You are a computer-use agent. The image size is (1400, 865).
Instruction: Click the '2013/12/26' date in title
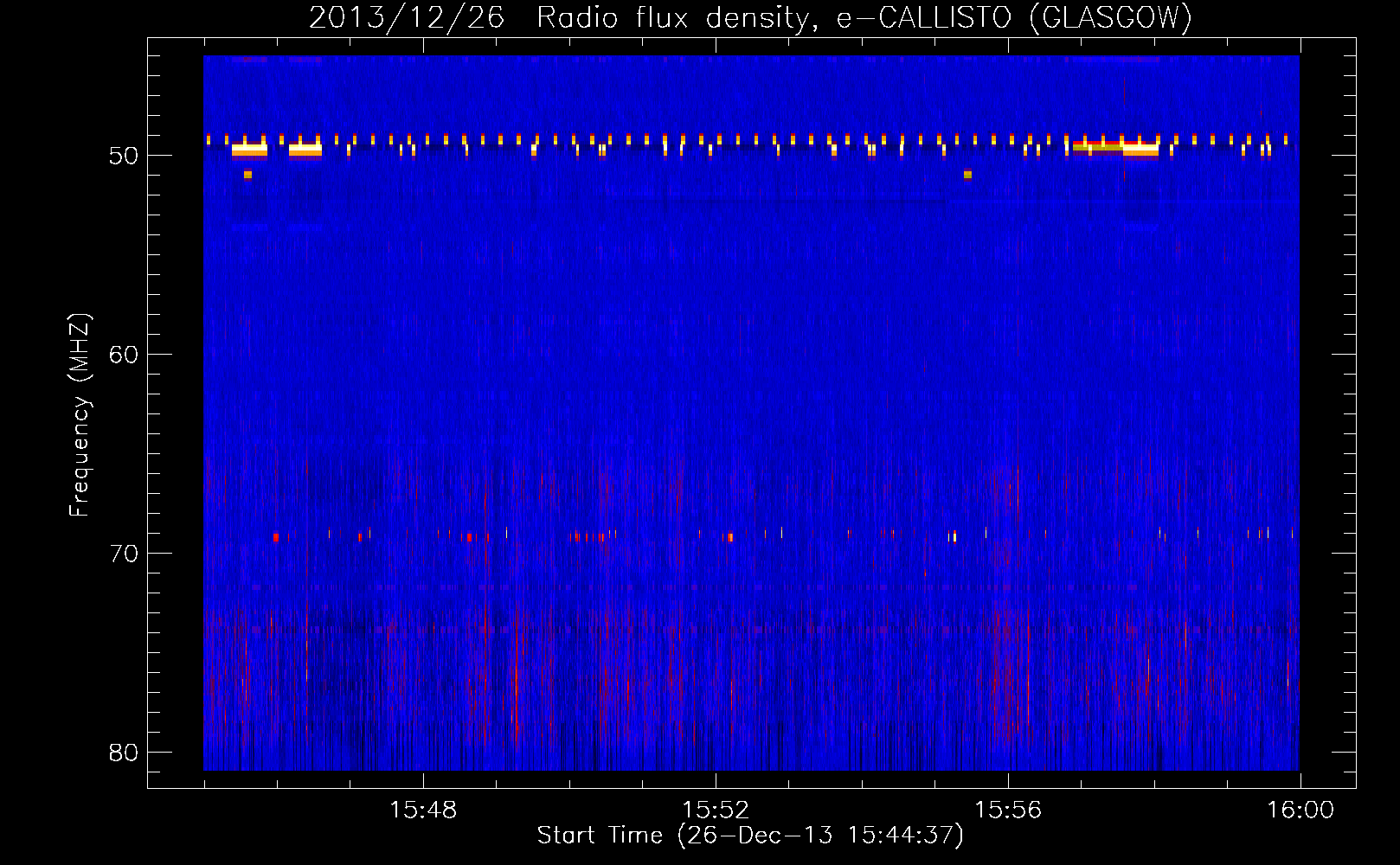(x=406, y=17)
